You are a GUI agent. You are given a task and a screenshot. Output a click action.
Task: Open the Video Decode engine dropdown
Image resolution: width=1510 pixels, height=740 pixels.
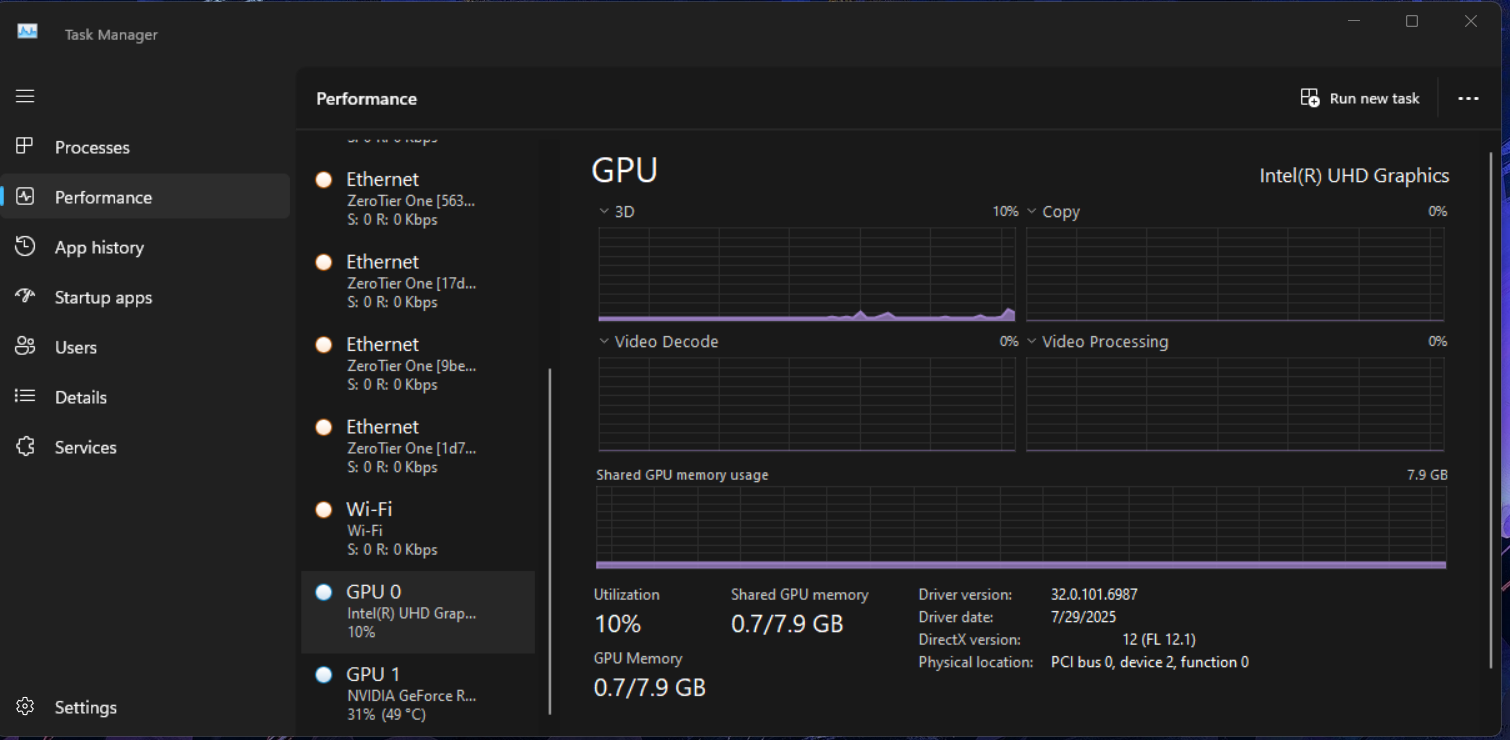658,342
